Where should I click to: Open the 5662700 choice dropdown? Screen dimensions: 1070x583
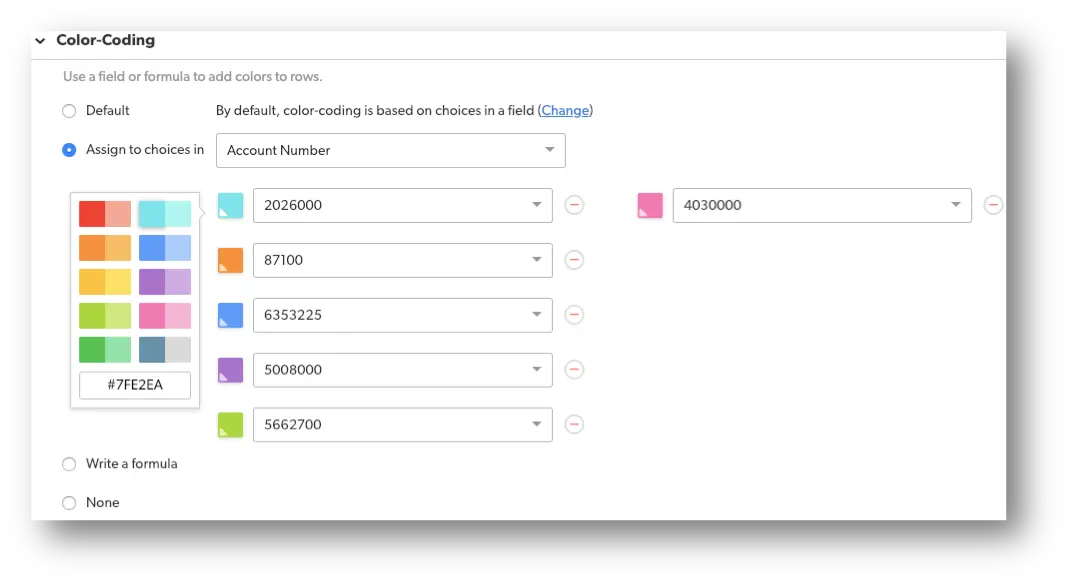pos(403,425)
